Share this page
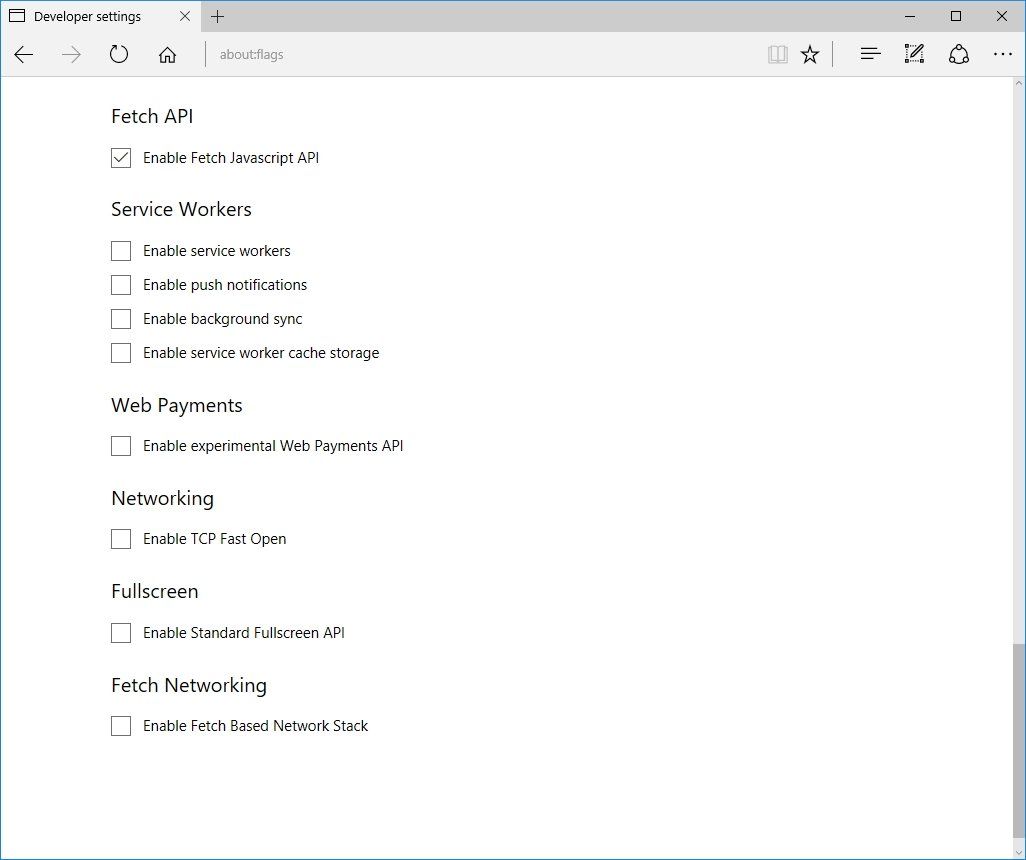Viewport: 1026px width, 860px height. pyautogui.click(x=959, y=54)
